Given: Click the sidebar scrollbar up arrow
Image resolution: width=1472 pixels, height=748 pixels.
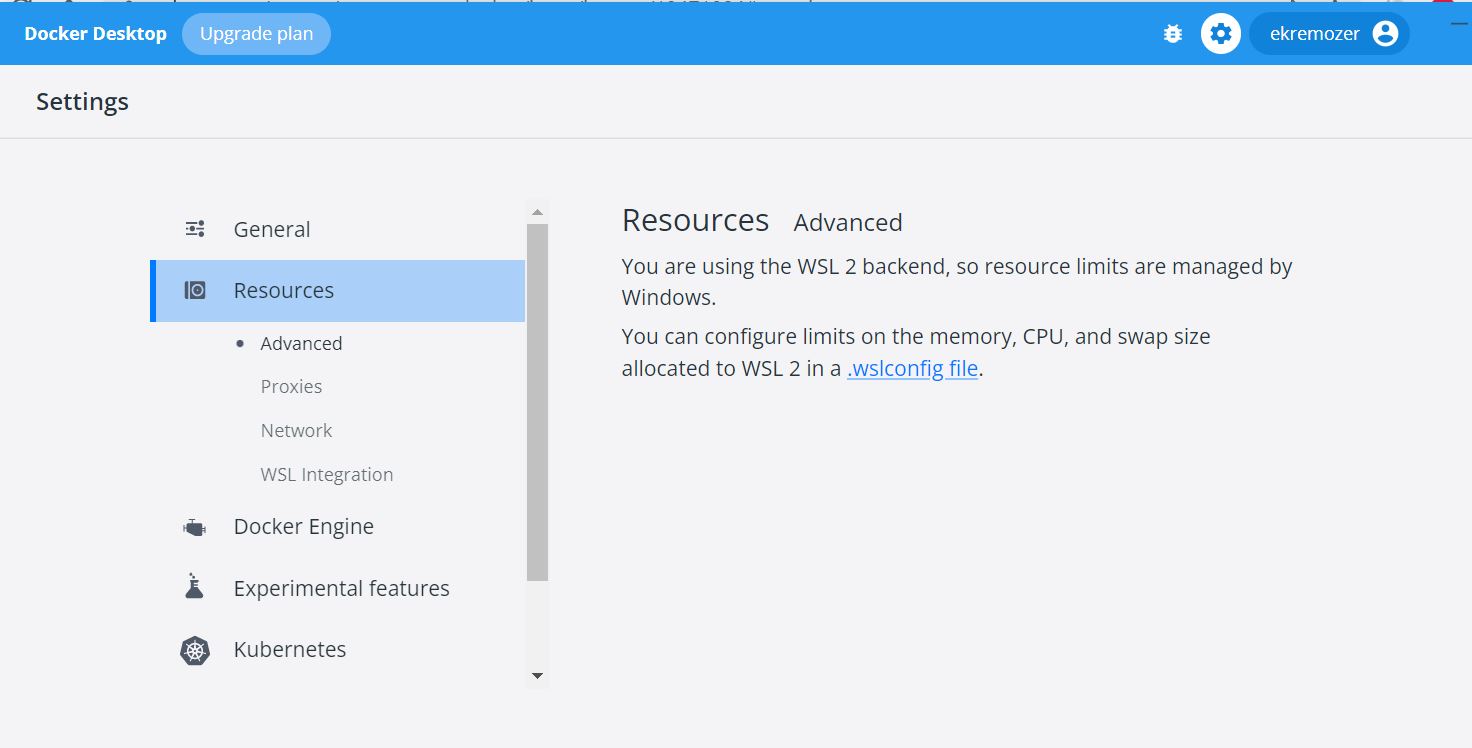Looking at the screenshot, I should click(537, 212).
